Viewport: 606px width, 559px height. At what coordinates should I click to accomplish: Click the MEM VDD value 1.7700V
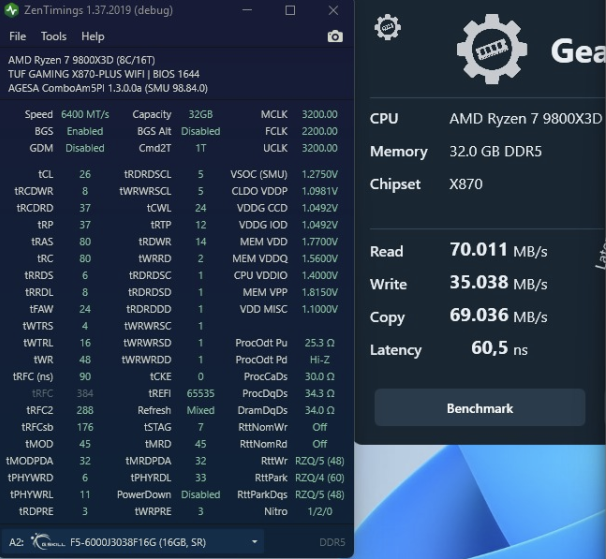tap(320, 242)
